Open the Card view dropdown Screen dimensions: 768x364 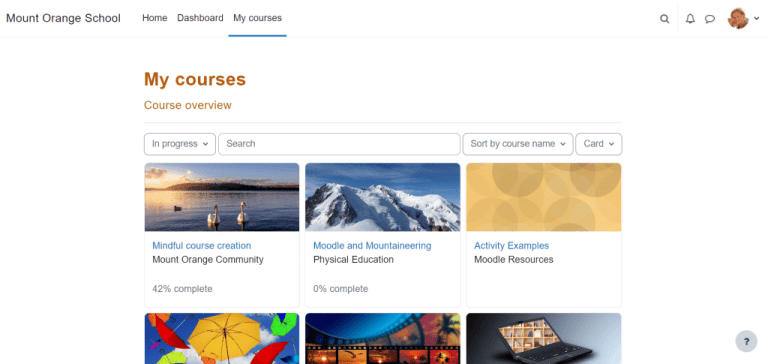click(599, 144)
